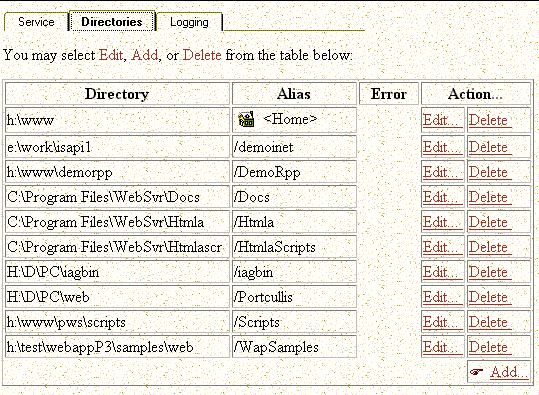Click the /Scripts alias cell
The image size is (539, 395).
[x=294, y=322]
